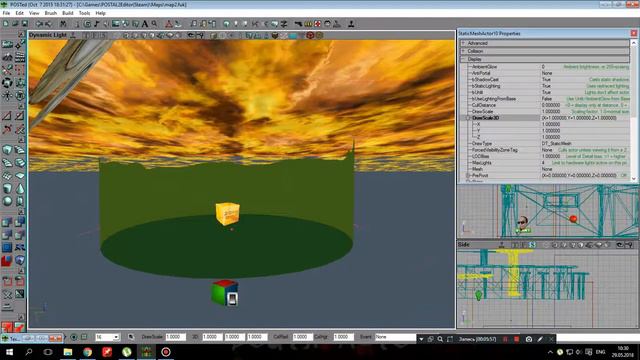Expand the PrePivot property node
This screenshot has width=640, height=360.
click(x=468, y=176)
